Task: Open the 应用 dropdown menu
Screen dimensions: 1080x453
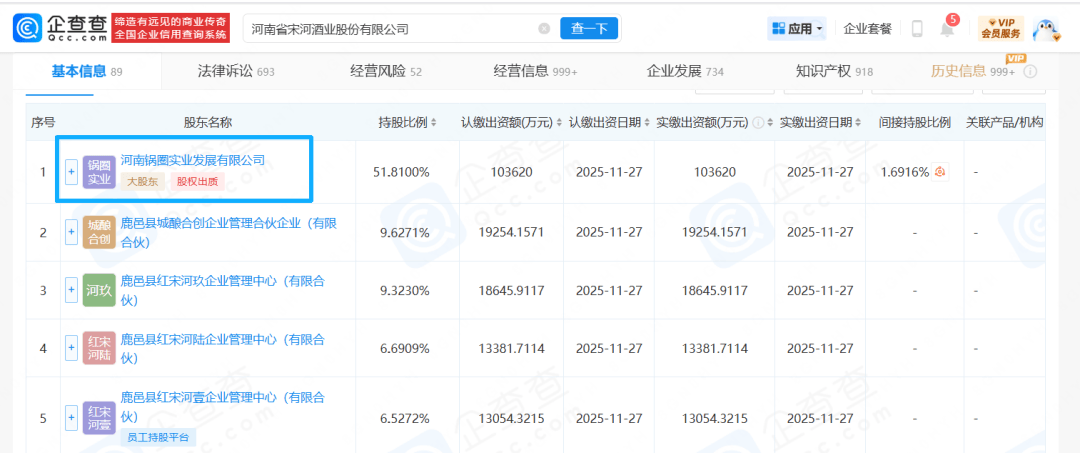Action: pos(798,29)
